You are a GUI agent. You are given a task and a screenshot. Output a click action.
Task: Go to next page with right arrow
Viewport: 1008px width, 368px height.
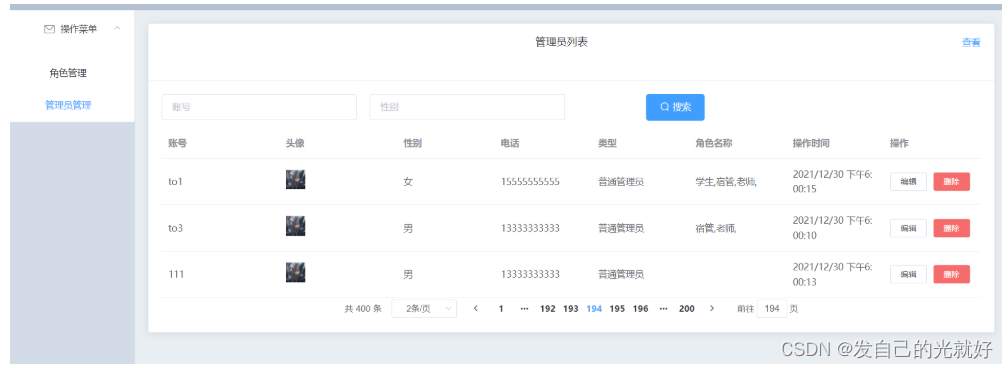pos(712,309)
